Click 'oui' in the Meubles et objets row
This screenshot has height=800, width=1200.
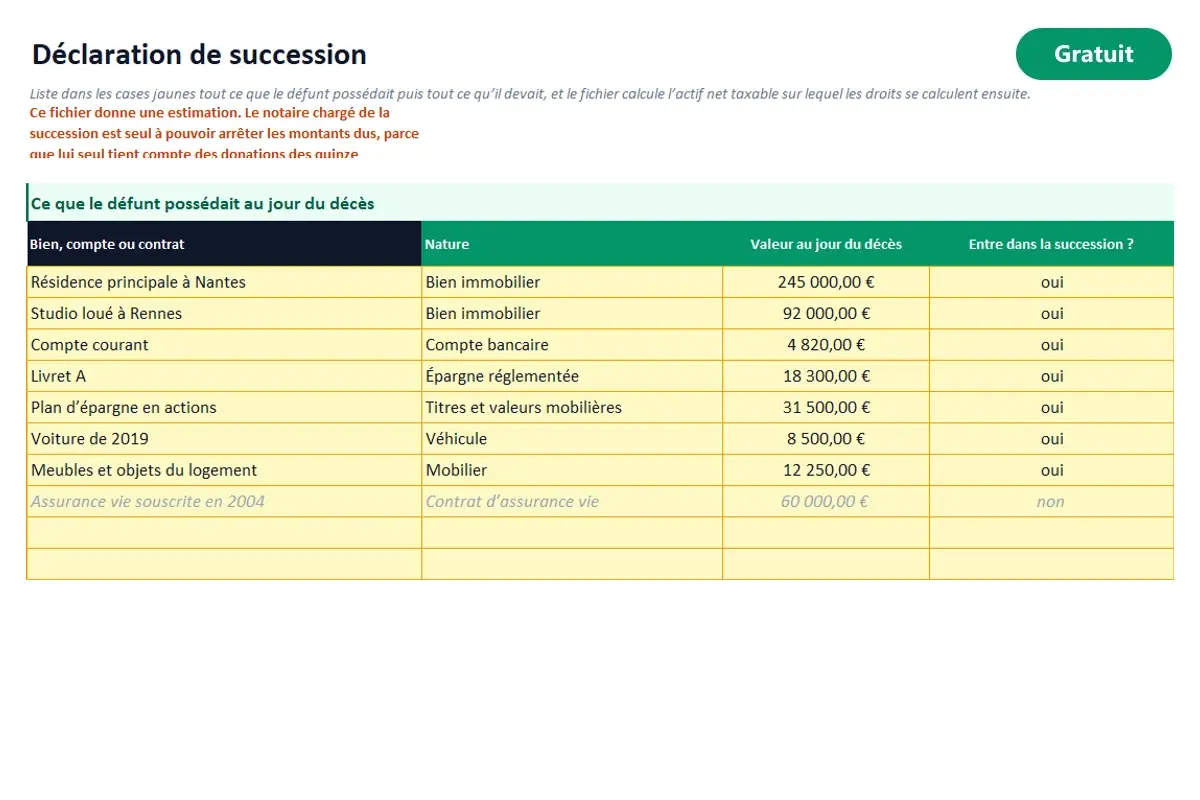click(1051, 470)
